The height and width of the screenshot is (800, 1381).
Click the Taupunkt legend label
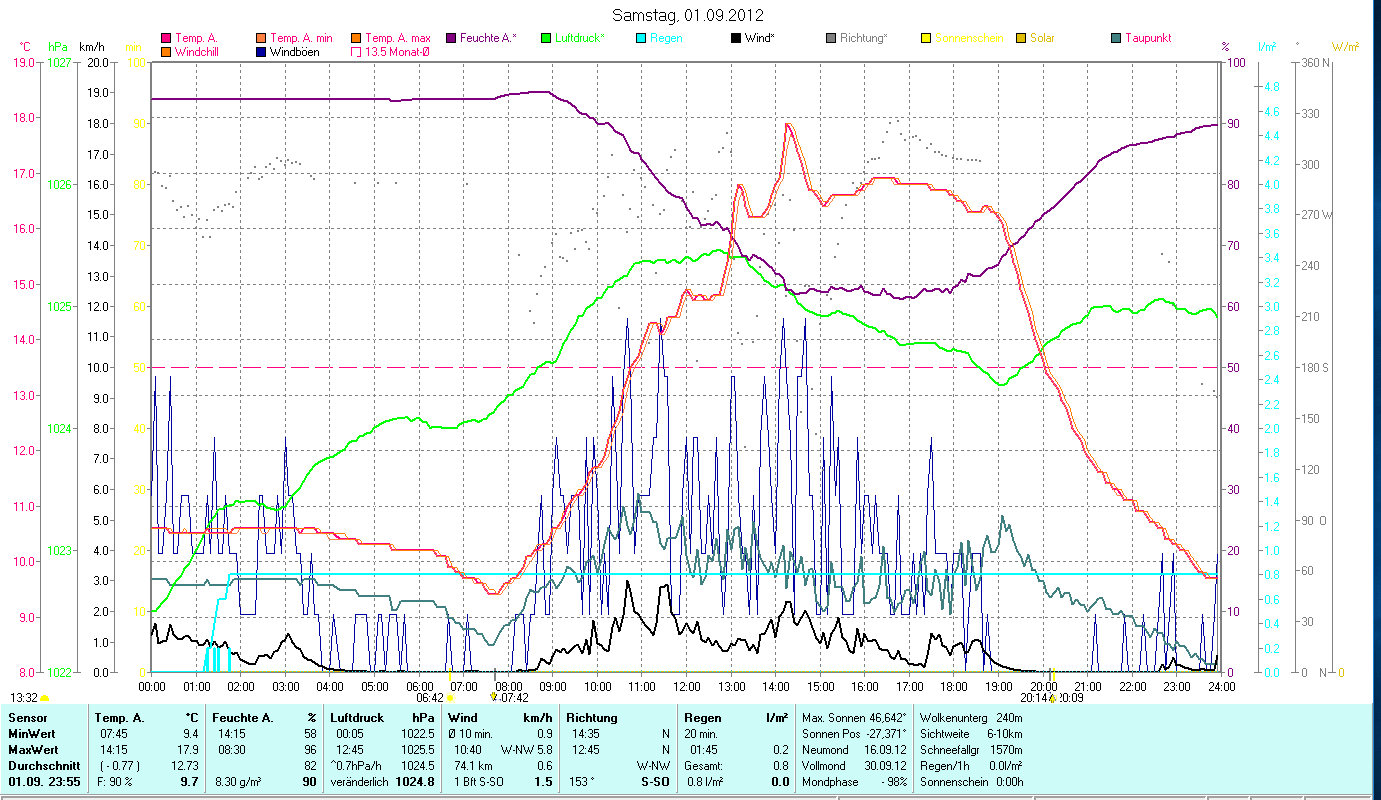(x=1148, y=38)
